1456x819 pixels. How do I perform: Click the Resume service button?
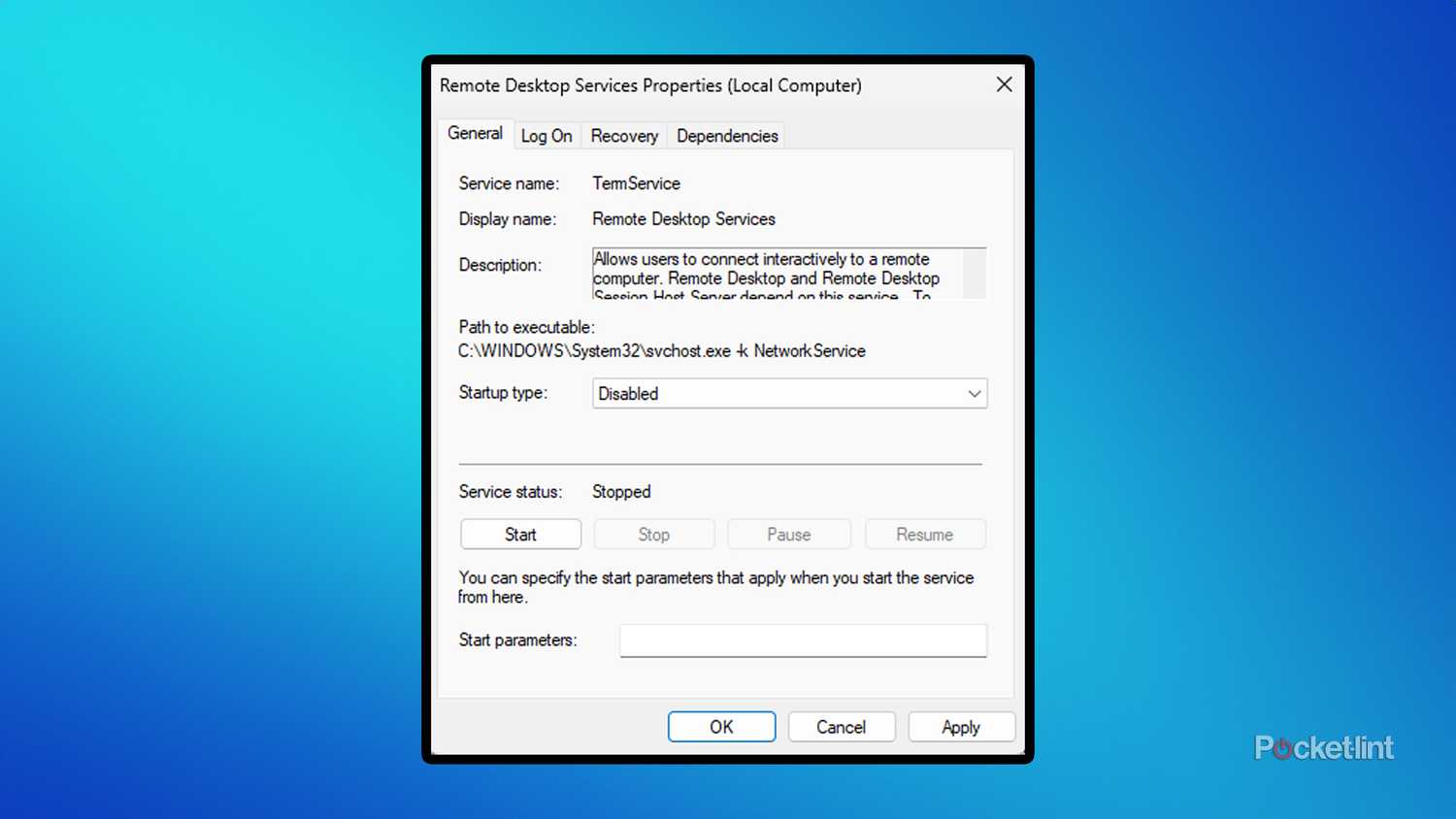pos(924,535)
